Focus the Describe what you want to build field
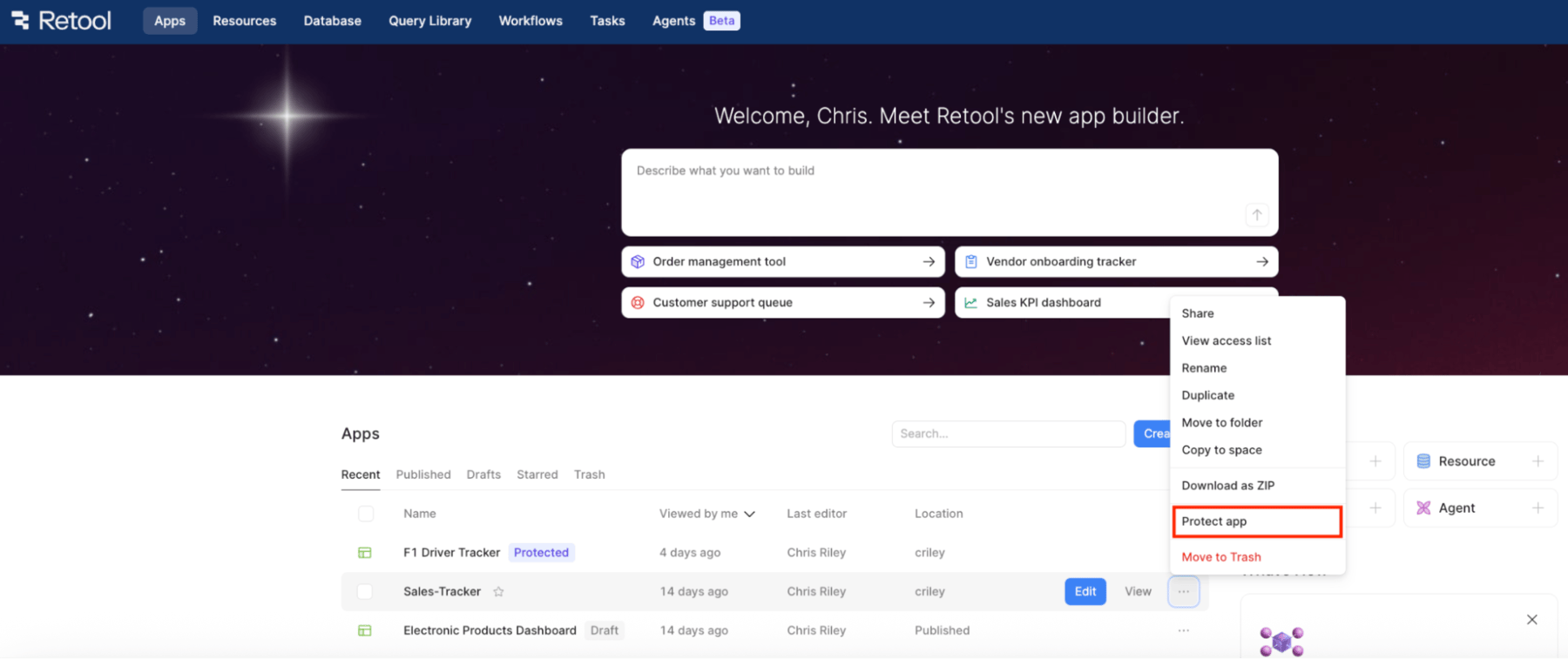 point(950,192)
